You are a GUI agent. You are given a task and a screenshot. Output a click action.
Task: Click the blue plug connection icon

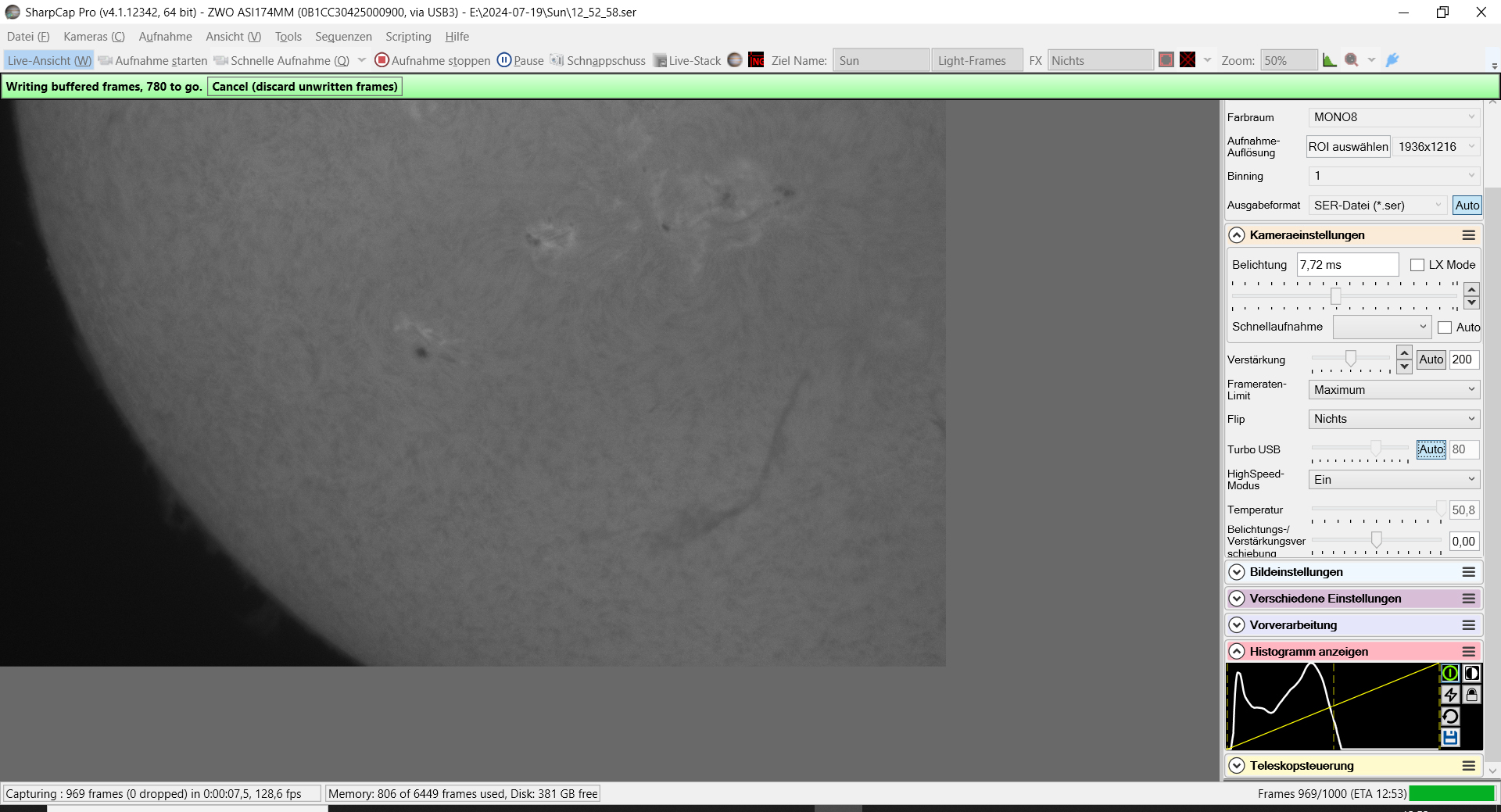1392,60
